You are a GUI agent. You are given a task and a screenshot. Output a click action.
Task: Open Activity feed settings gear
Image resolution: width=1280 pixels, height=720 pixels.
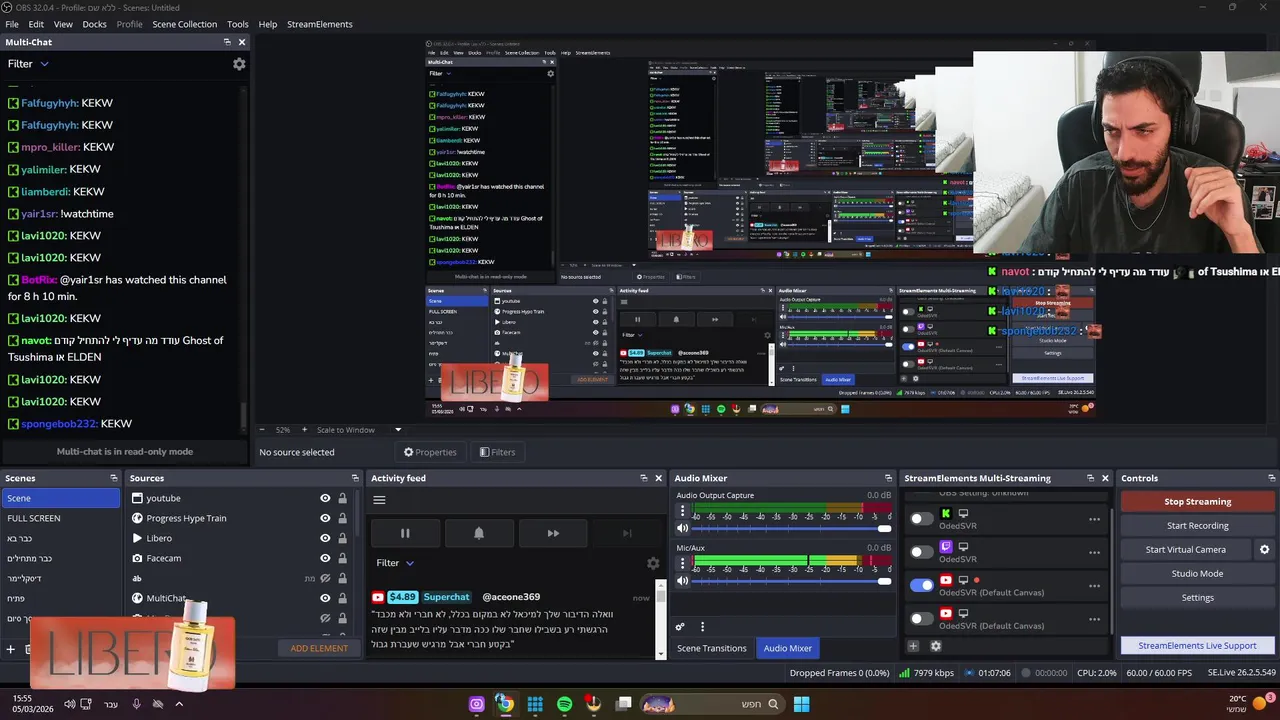[653, 563]
